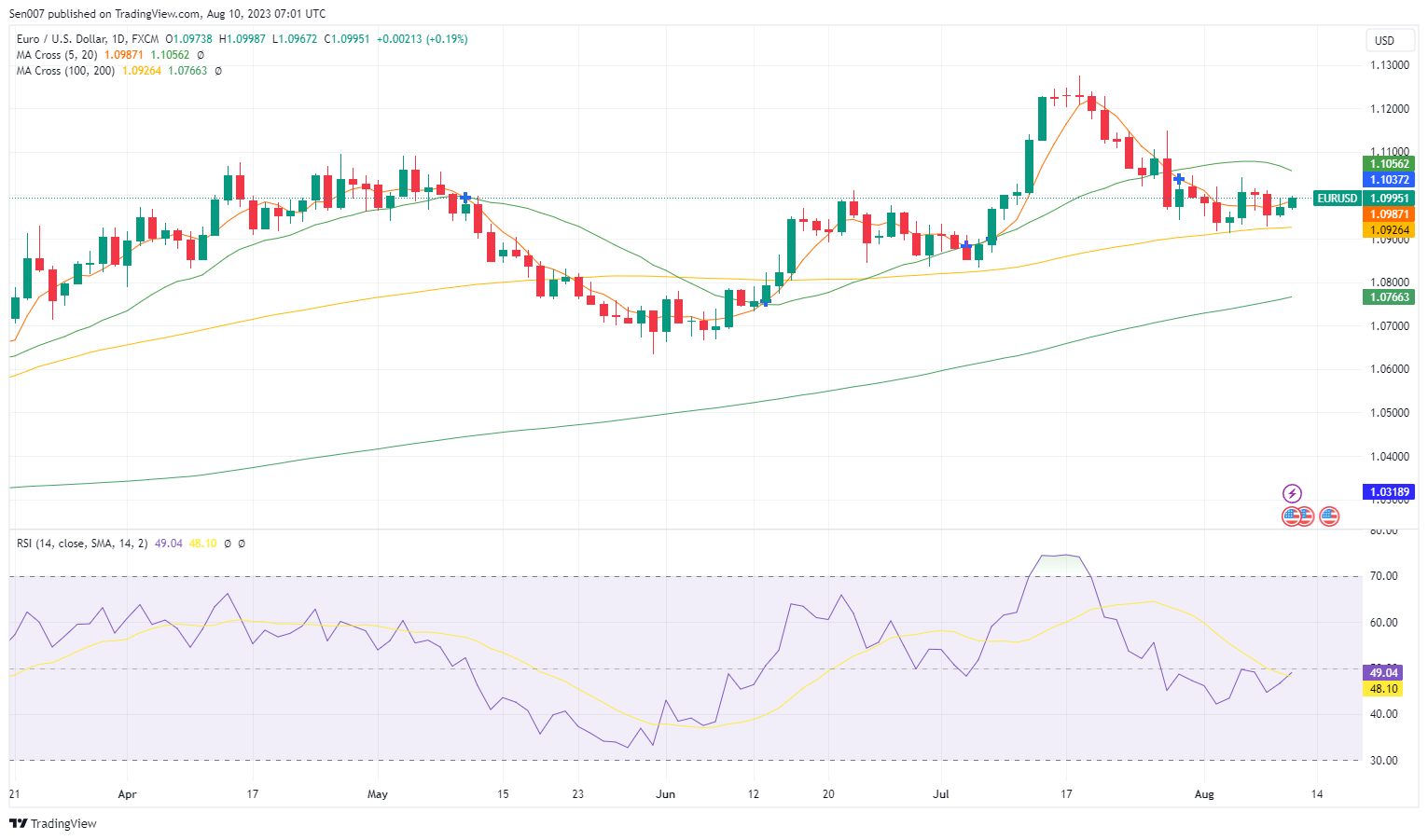Click the blue 1.03189 price label

1389,491
